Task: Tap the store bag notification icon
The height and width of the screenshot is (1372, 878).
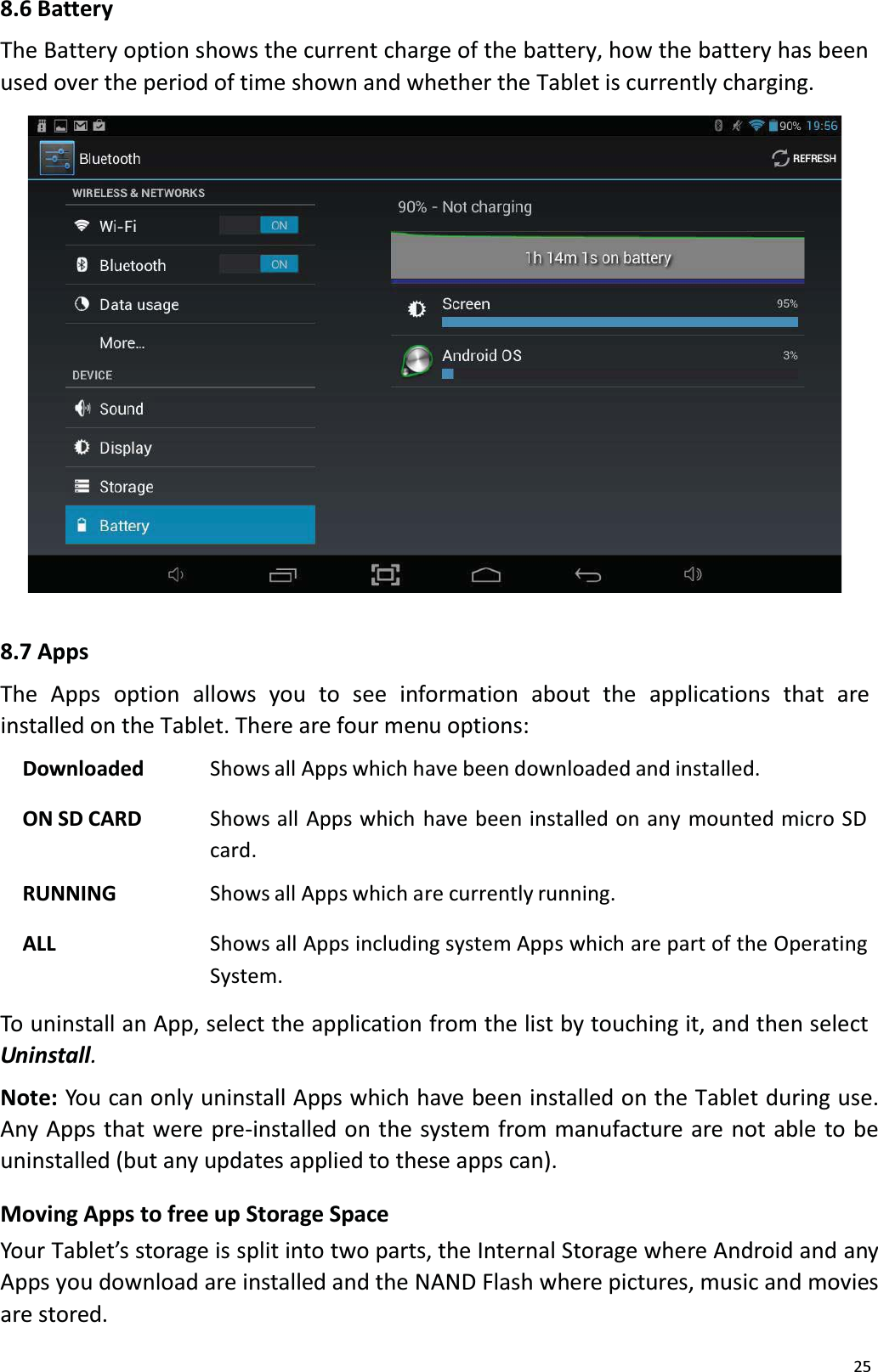Action: click(x=99, y=126)
